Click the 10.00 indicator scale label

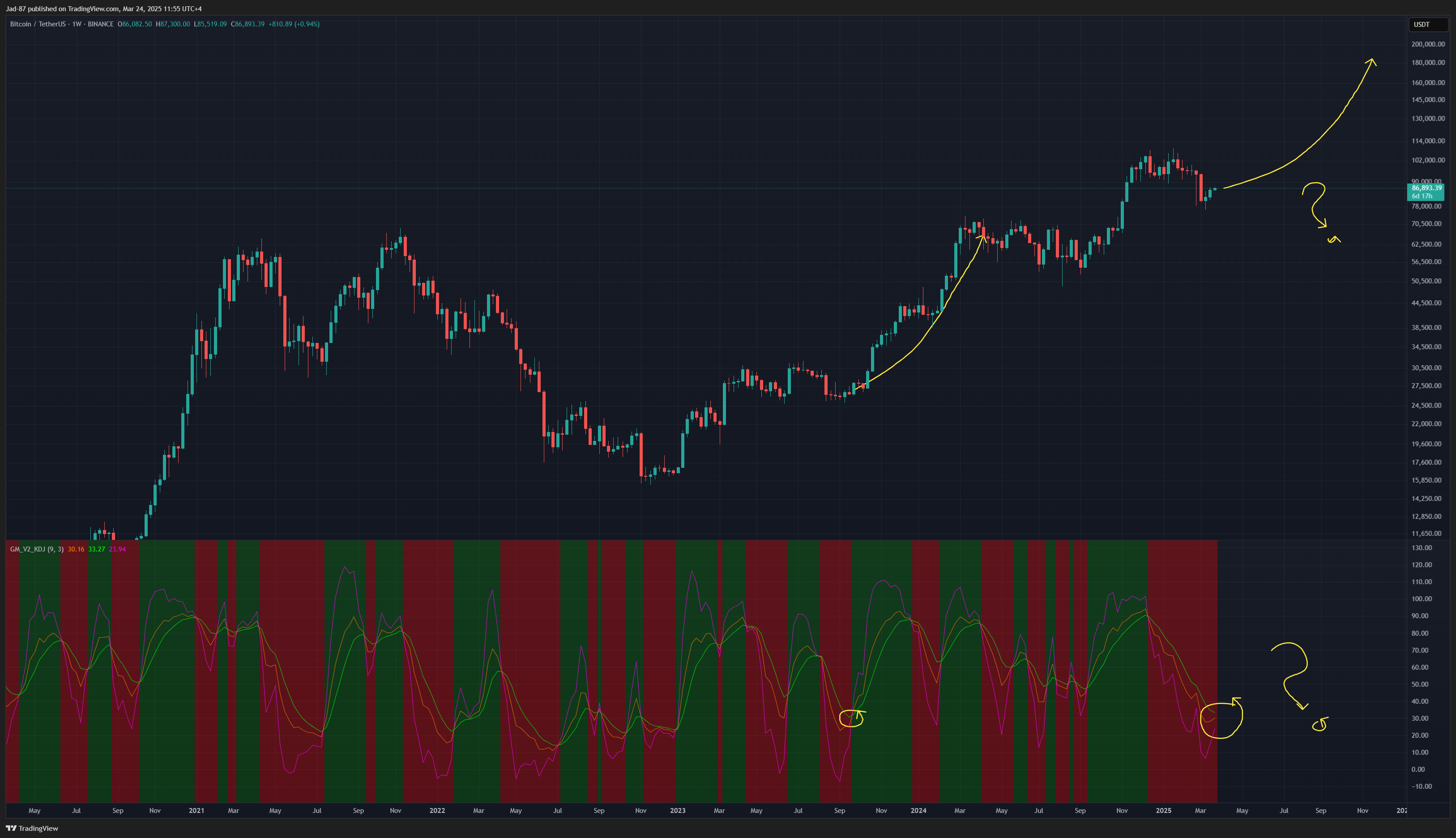point(1420,753)
